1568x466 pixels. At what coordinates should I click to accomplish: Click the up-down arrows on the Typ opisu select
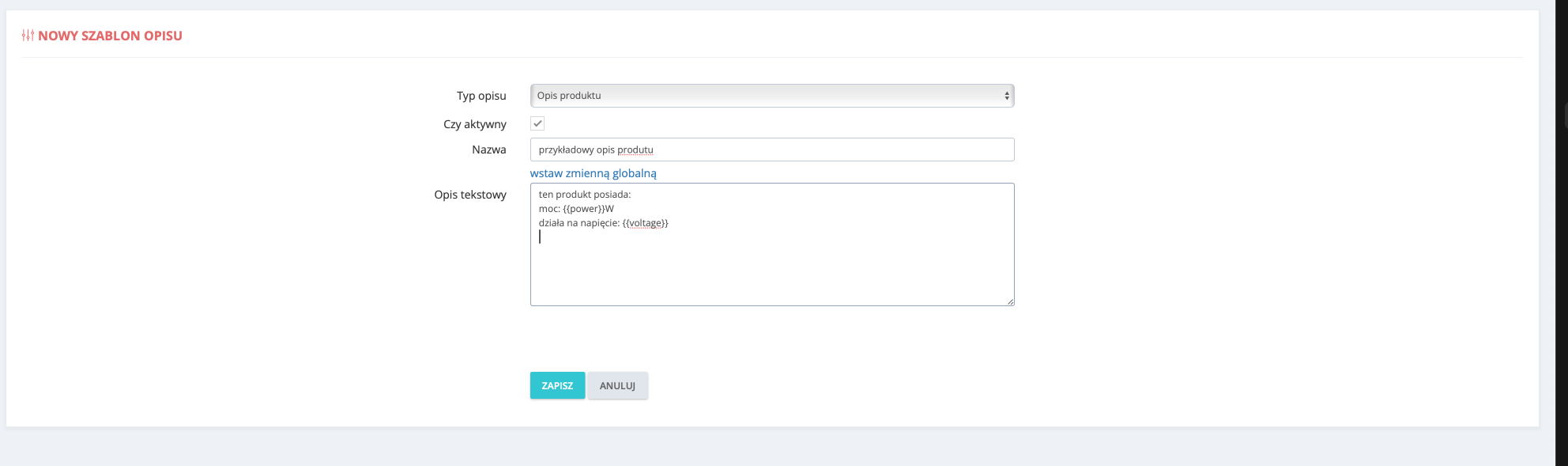tap(1006, 96)
